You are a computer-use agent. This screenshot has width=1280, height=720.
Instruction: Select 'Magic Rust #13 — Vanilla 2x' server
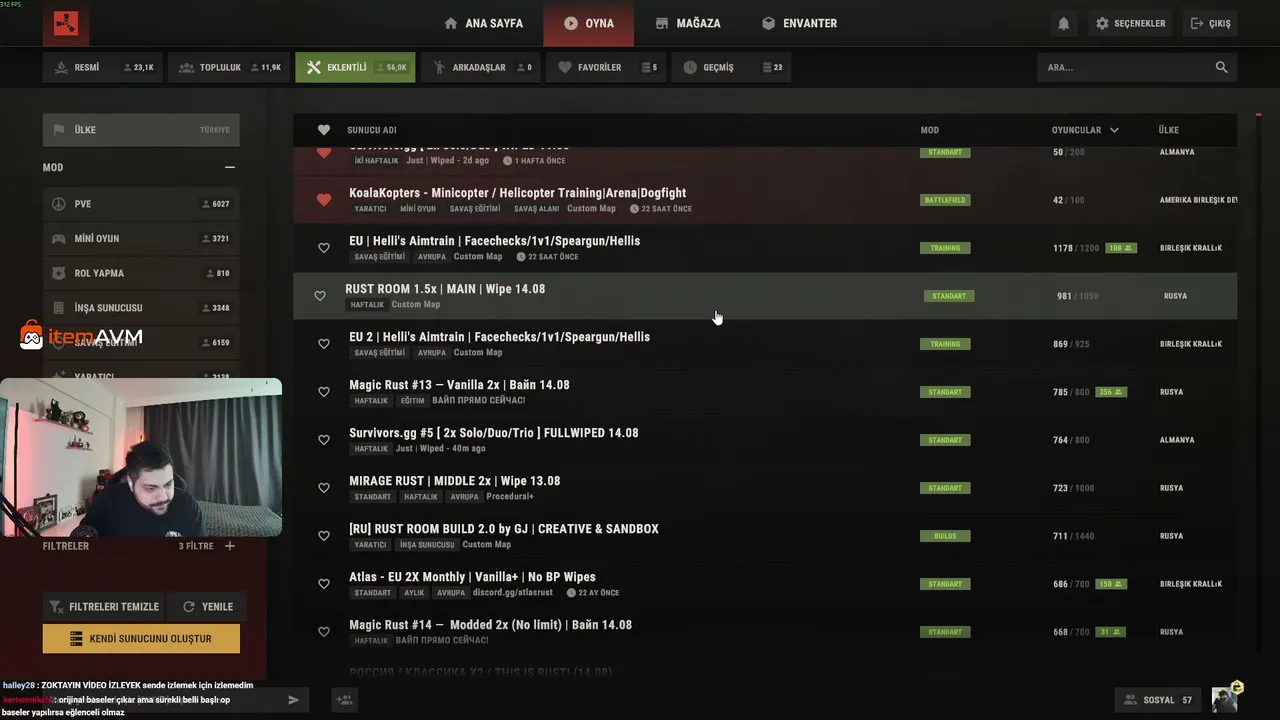(765, 392)
